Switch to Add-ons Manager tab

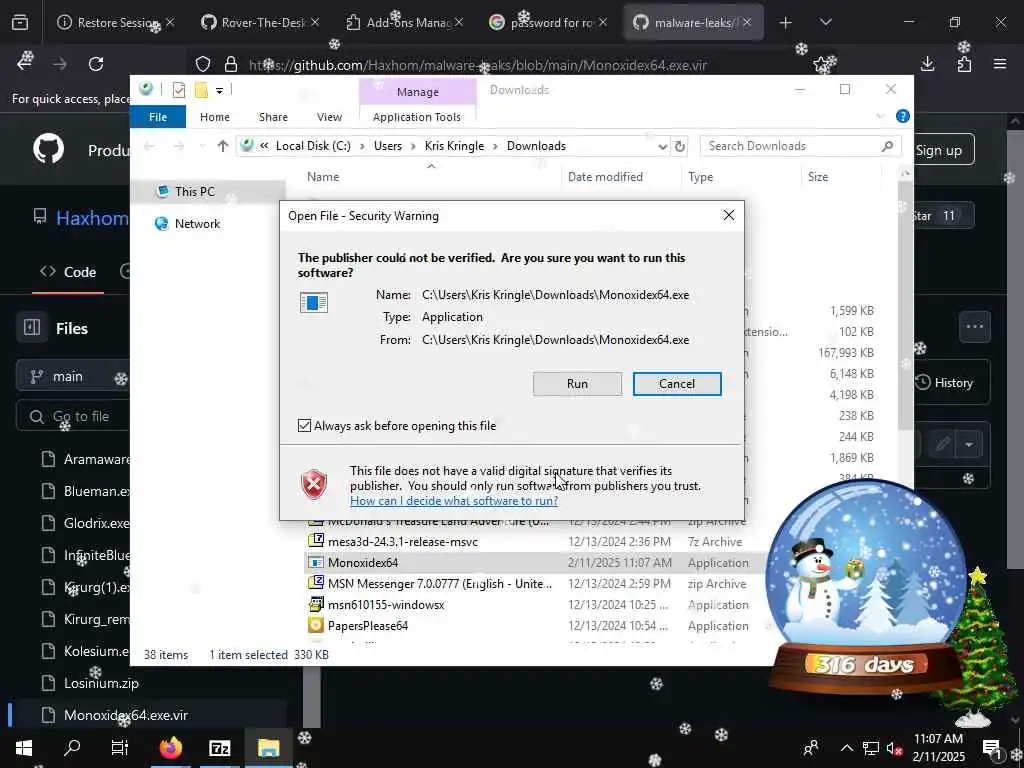[405, 23]
